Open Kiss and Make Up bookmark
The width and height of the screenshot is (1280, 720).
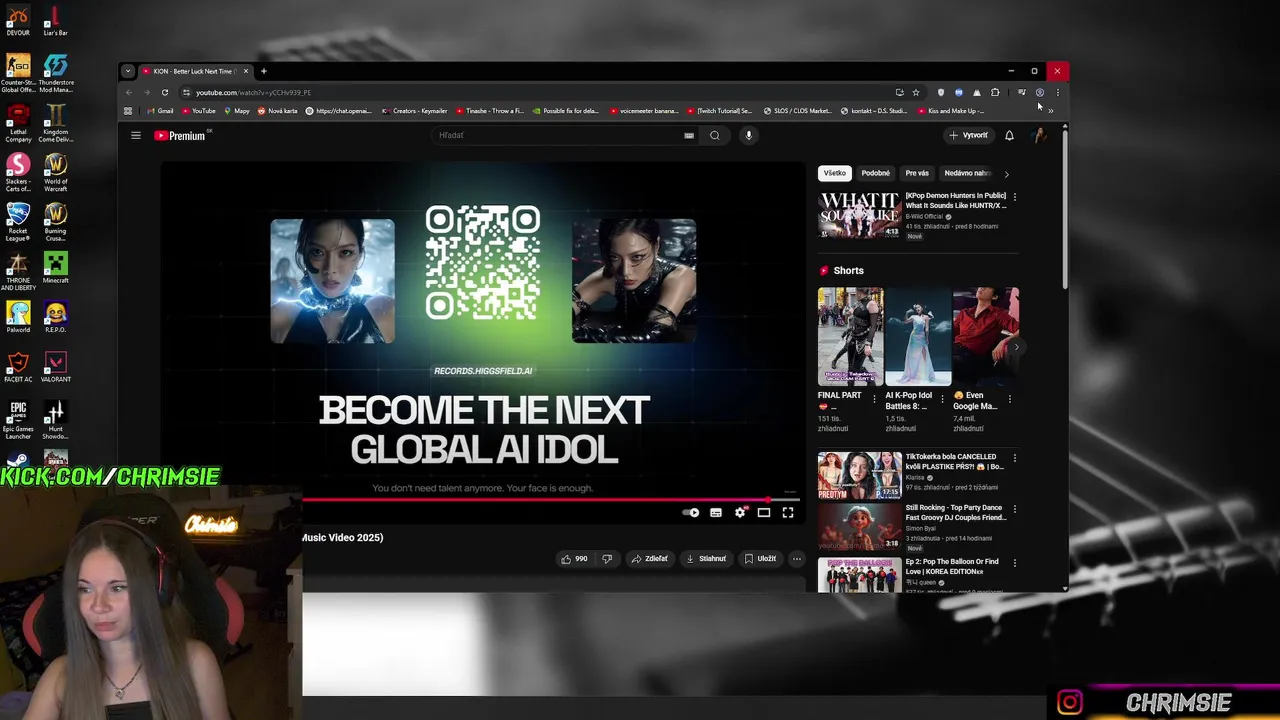951,111
